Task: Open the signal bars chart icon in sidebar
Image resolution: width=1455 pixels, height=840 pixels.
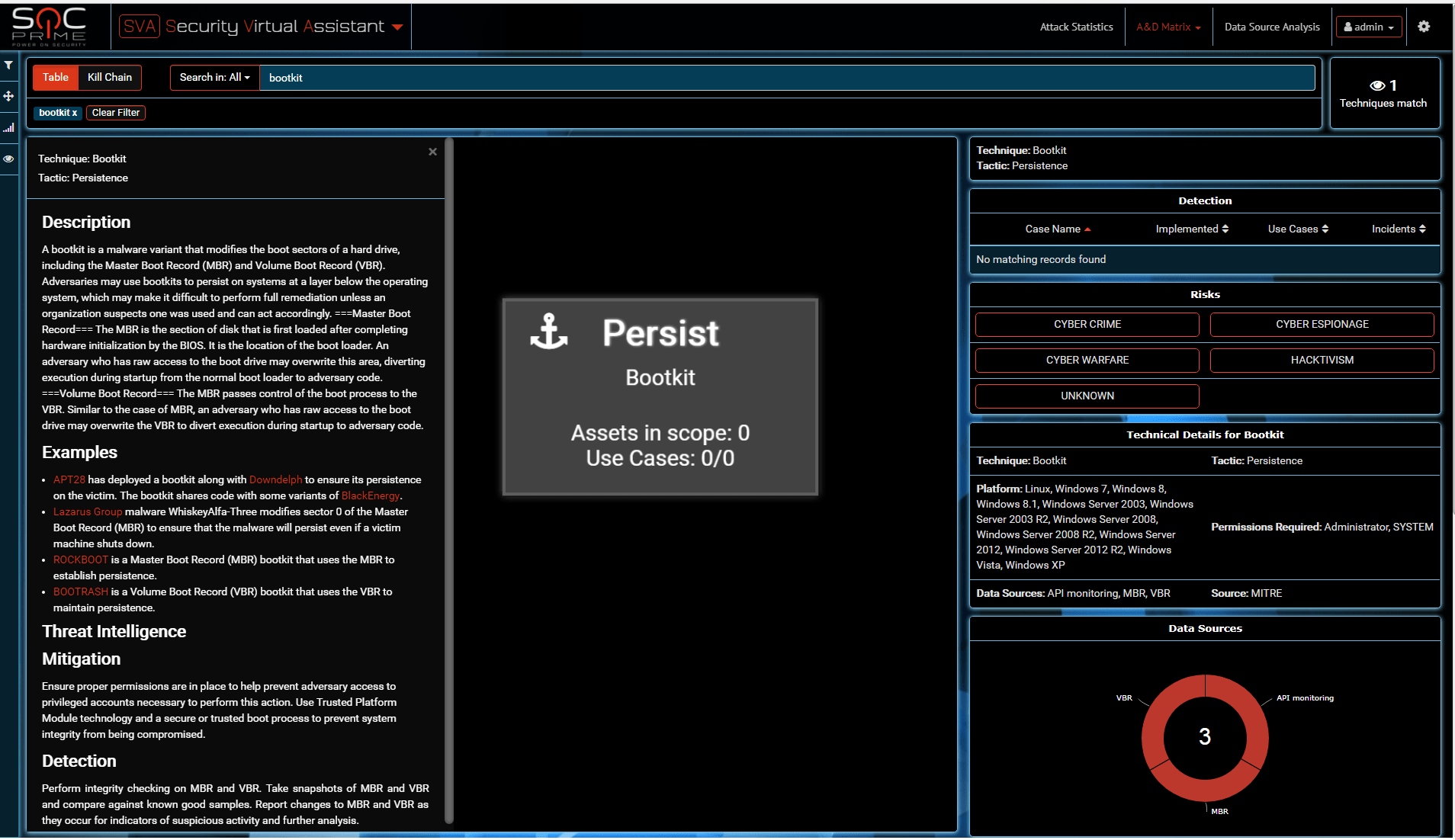Action: click(8, 128)
